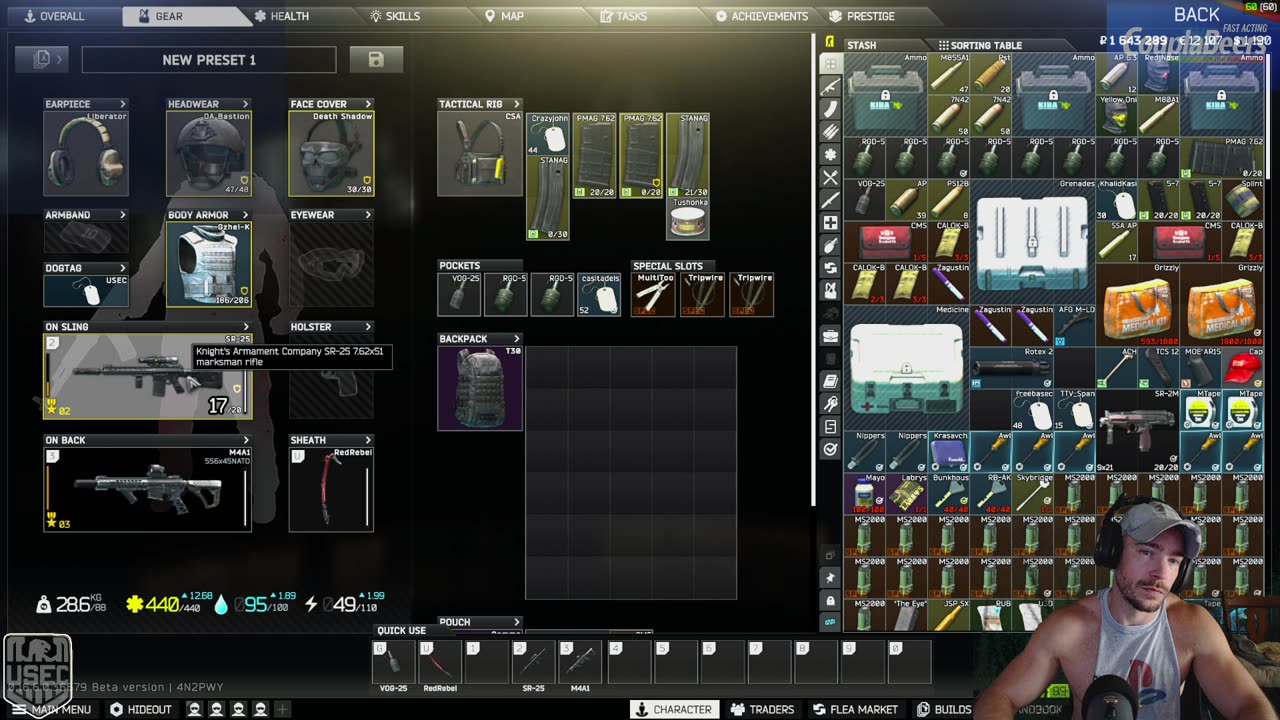Select the Mayo jar in stash
Screen dimensions: 1280x720
click(864, 494)
